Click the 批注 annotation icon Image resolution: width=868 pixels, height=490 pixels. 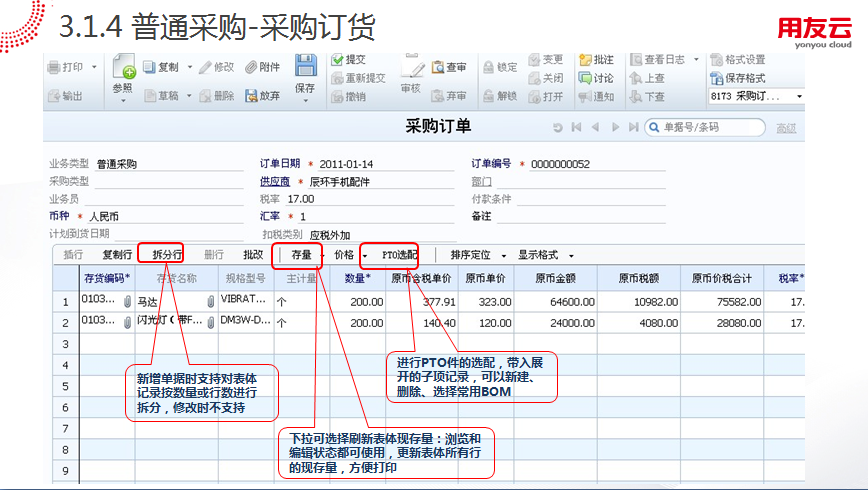click(x=585, y=59)
